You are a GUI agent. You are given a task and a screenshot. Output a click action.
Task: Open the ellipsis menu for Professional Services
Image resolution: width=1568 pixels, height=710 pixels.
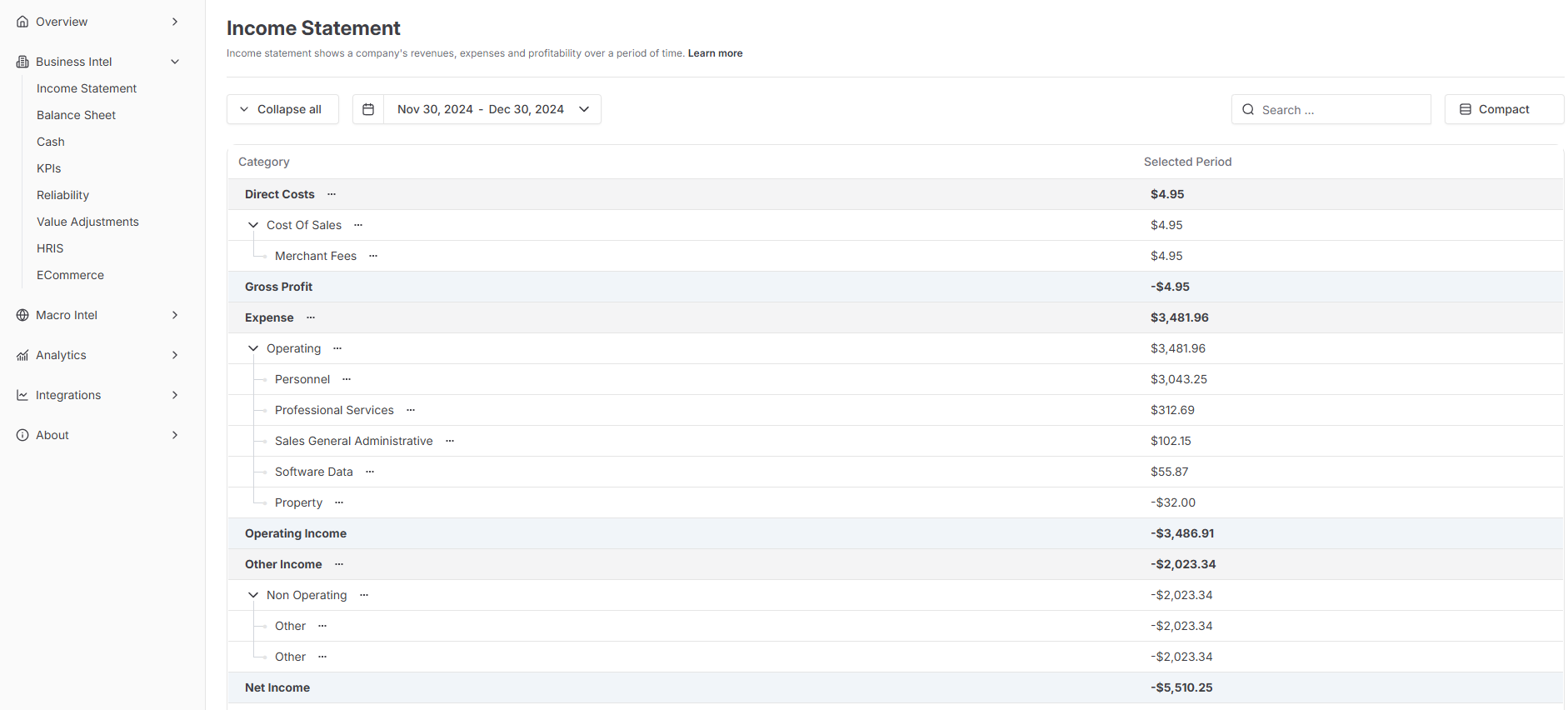[411, 410]
